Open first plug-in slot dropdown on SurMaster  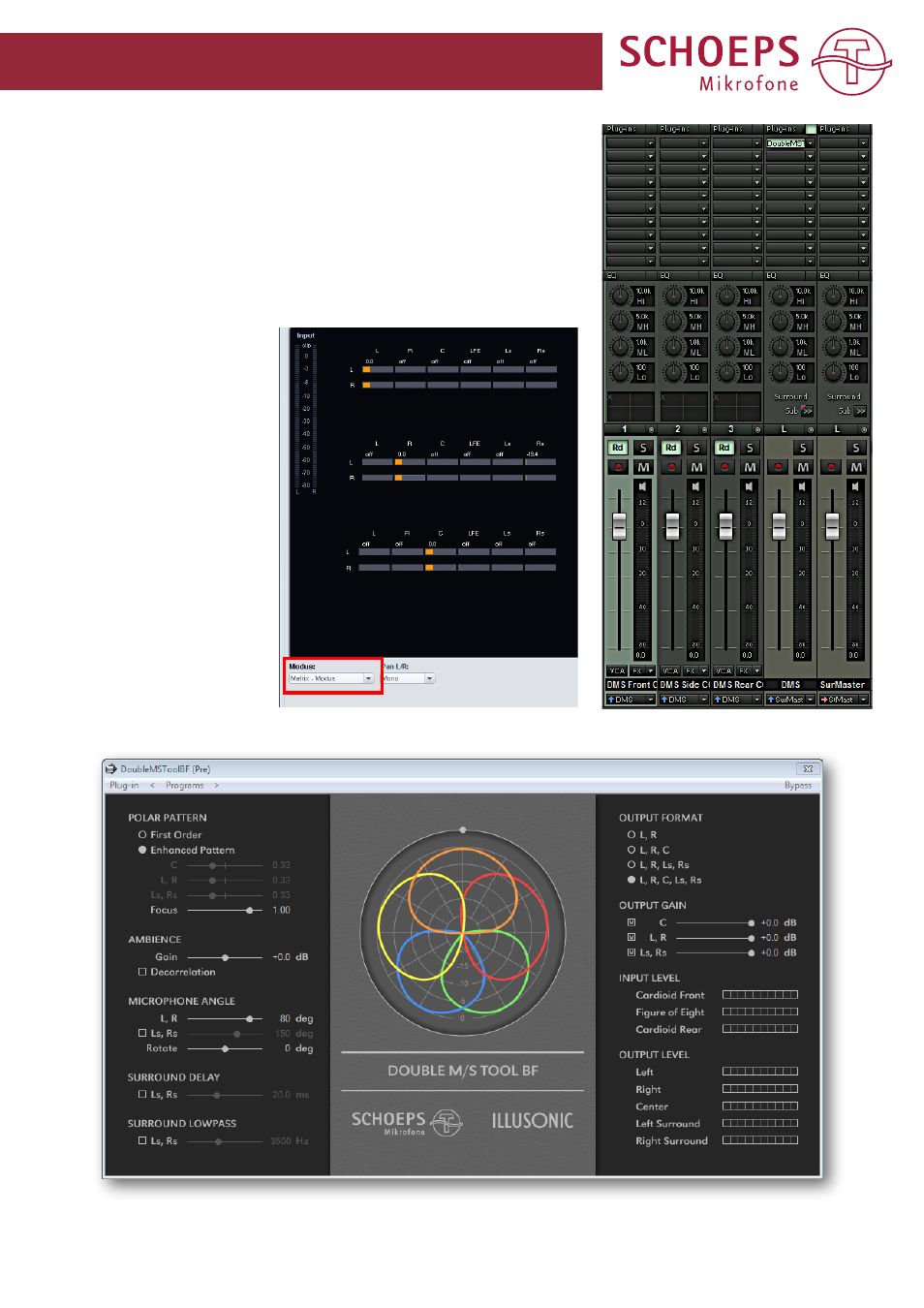click(863, 143)
